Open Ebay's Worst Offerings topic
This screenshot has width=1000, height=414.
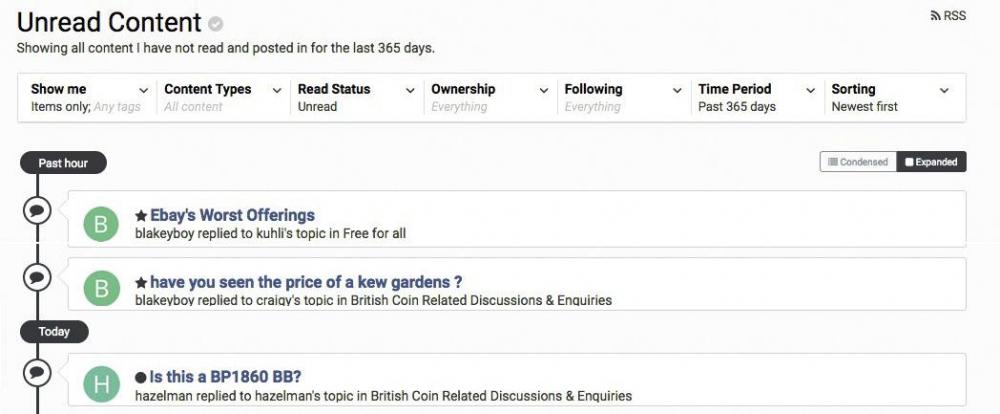(232, 215)
